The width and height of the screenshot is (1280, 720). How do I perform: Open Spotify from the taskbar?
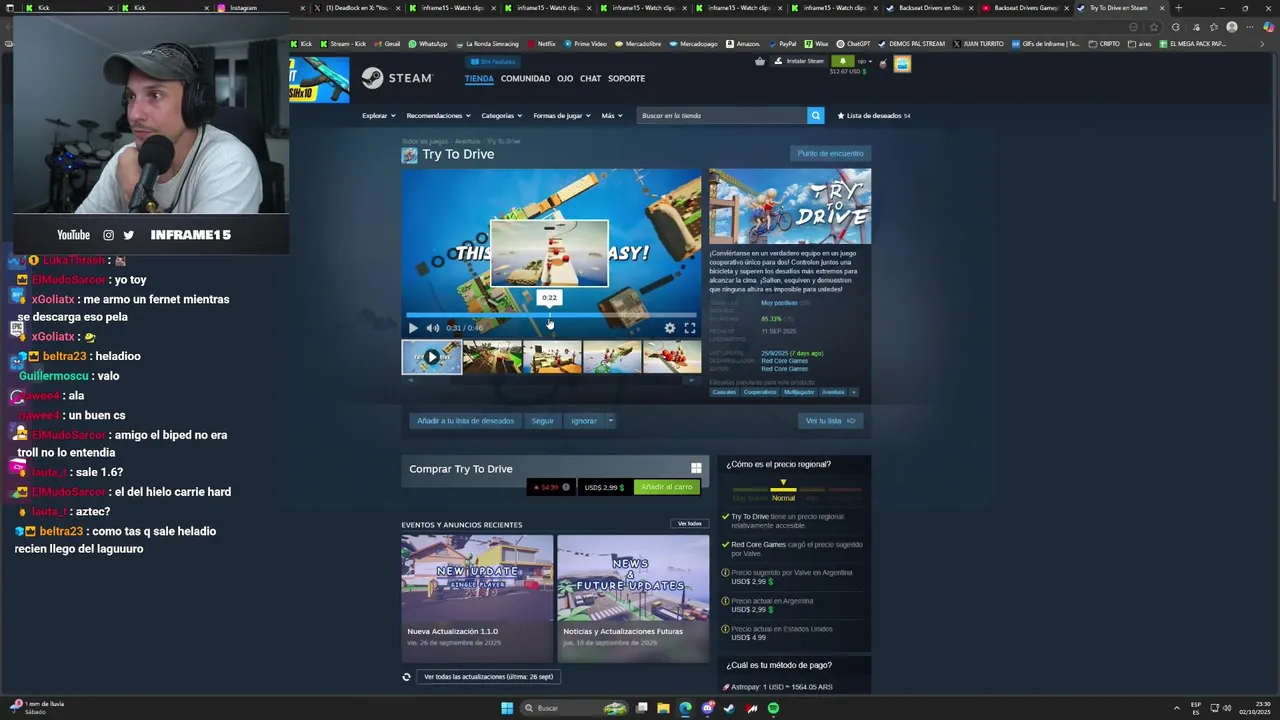[773, 708]
